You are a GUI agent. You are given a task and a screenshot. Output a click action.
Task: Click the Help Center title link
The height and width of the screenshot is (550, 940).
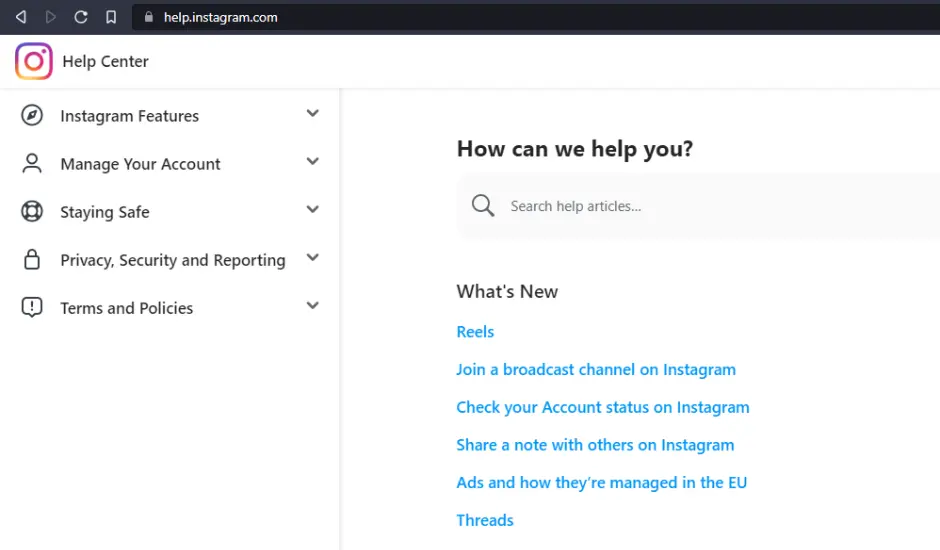pyautogui.click(x=106, y=61)
